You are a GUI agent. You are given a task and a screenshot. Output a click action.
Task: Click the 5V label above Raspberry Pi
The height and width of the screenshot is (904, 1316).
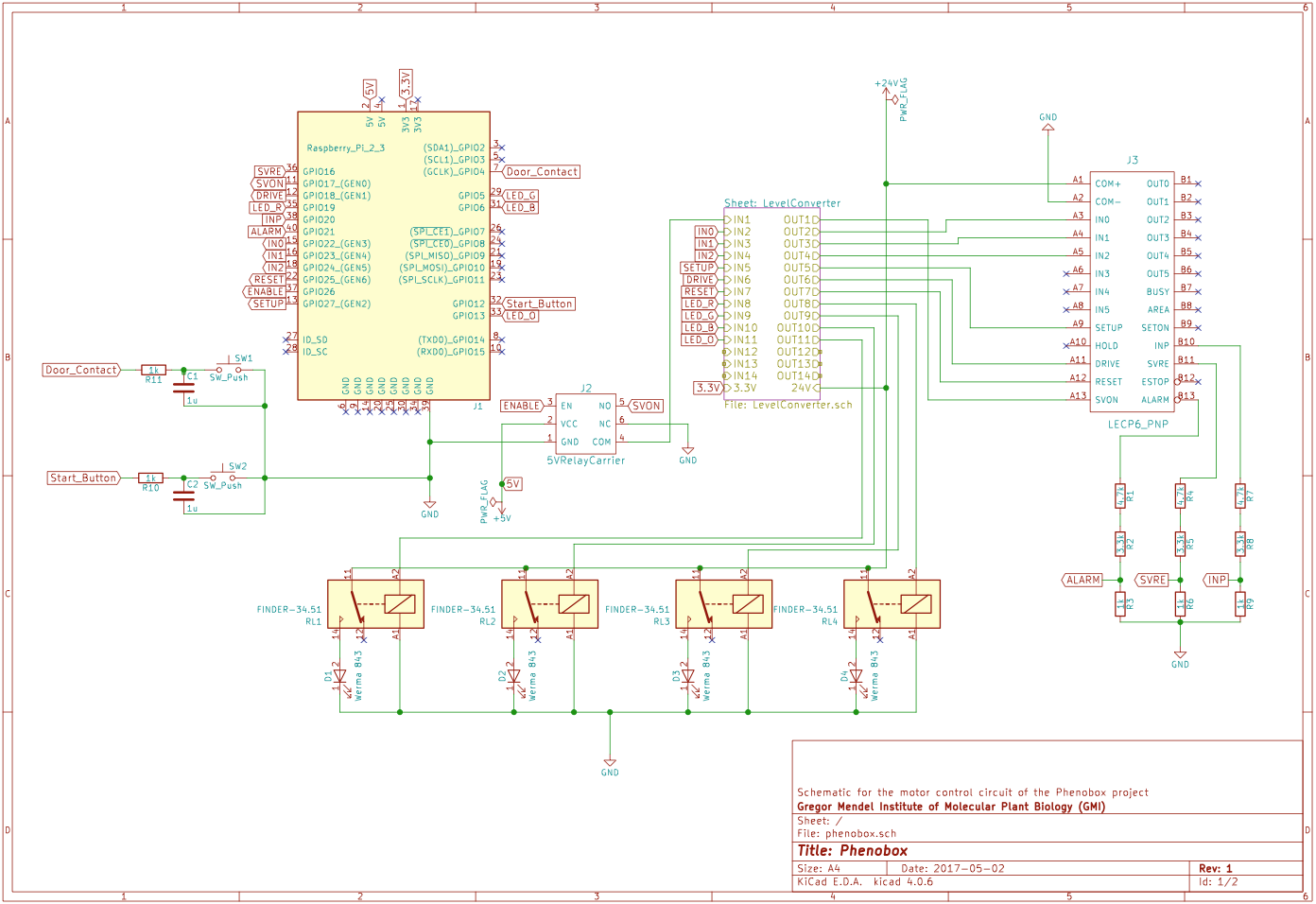pyautogui.click(x=370, y=91)
